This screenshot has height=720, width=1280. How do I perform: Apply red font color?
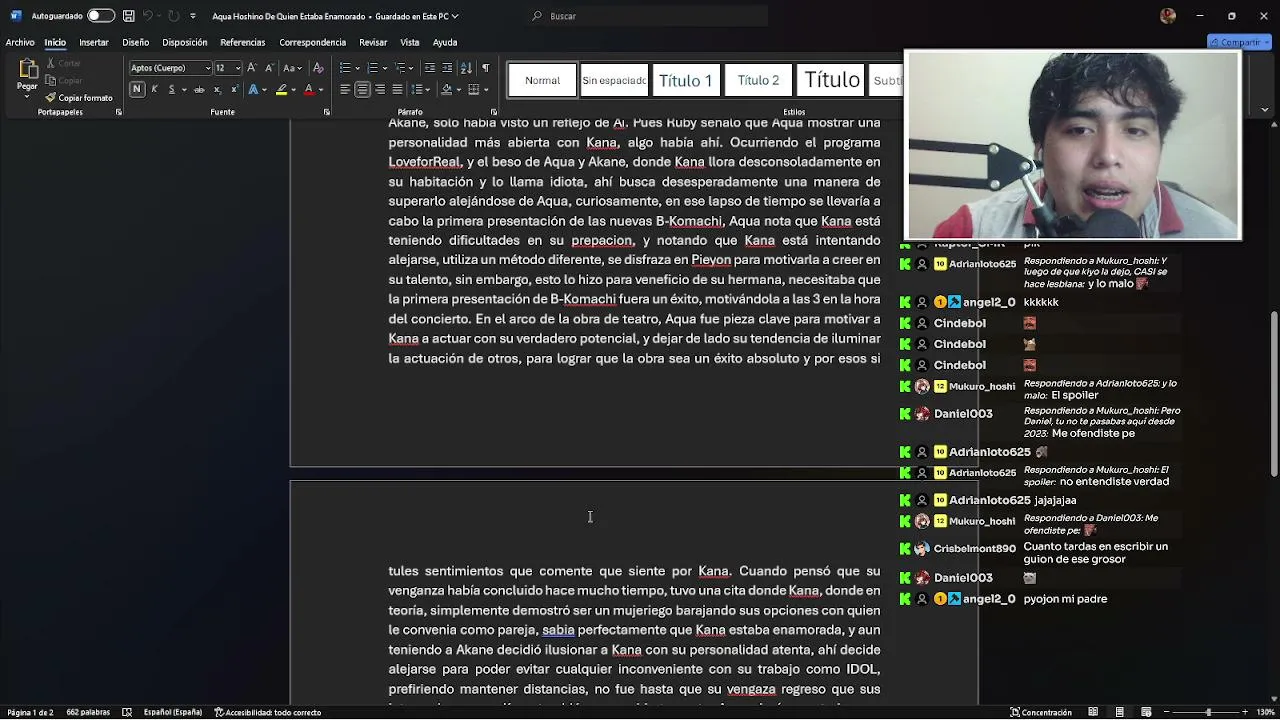[308, 90]
